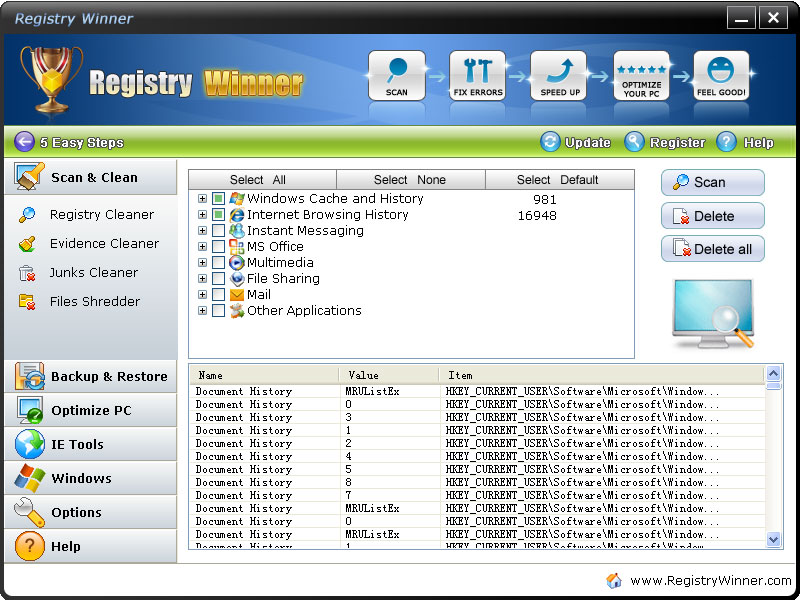Sort results by the Item column header
This screenshot has width=800, height=600.
(x=602, y=376)
